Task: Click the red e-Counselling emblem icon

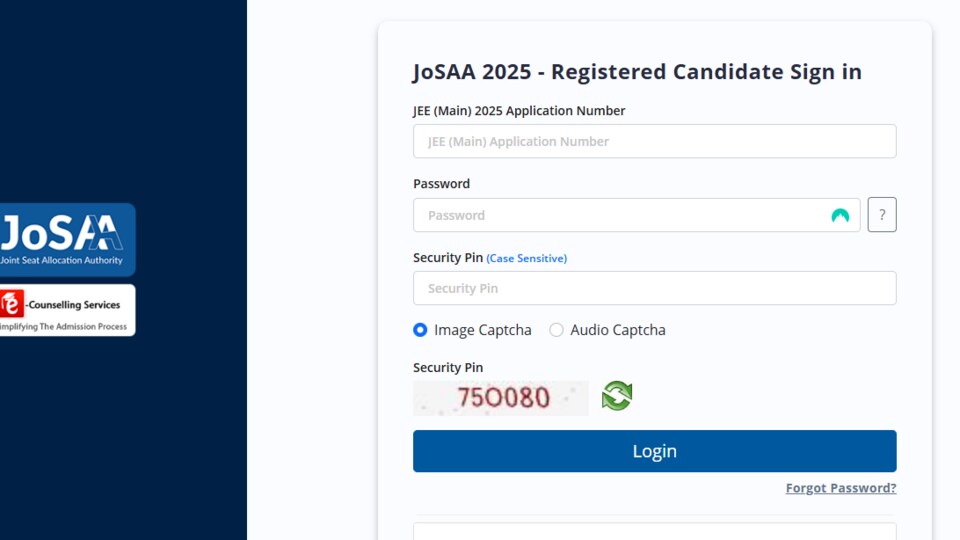Action: tap(12, 304)
